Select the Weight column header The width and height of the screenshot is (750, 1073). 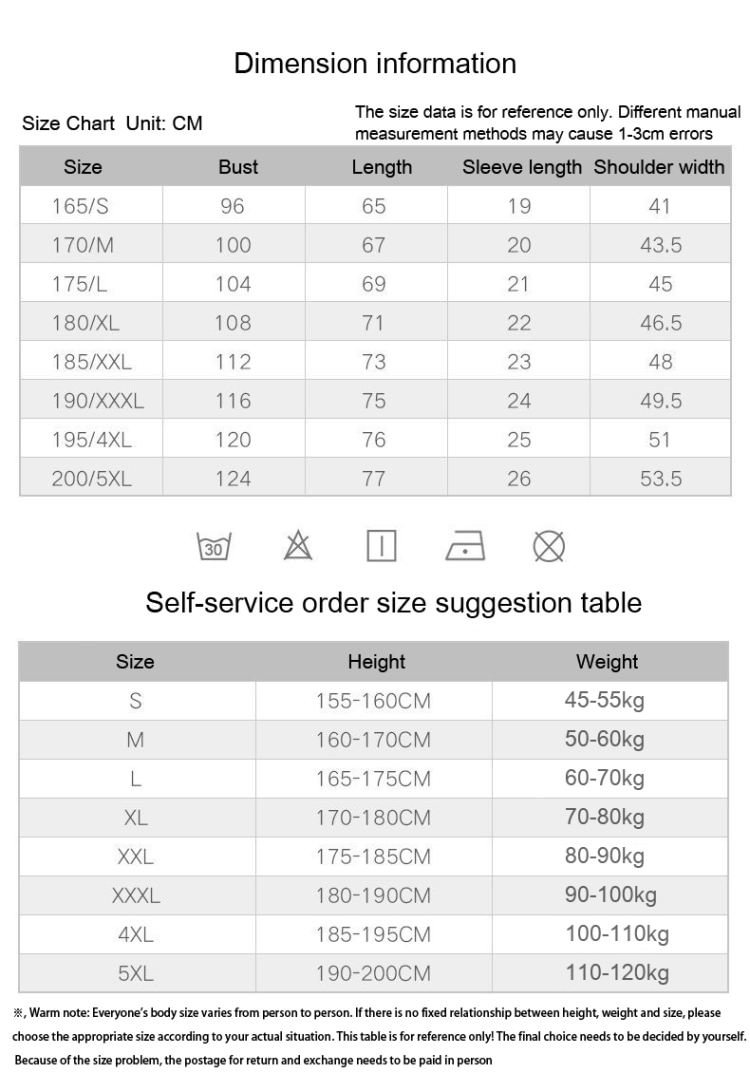pos(607,661)
